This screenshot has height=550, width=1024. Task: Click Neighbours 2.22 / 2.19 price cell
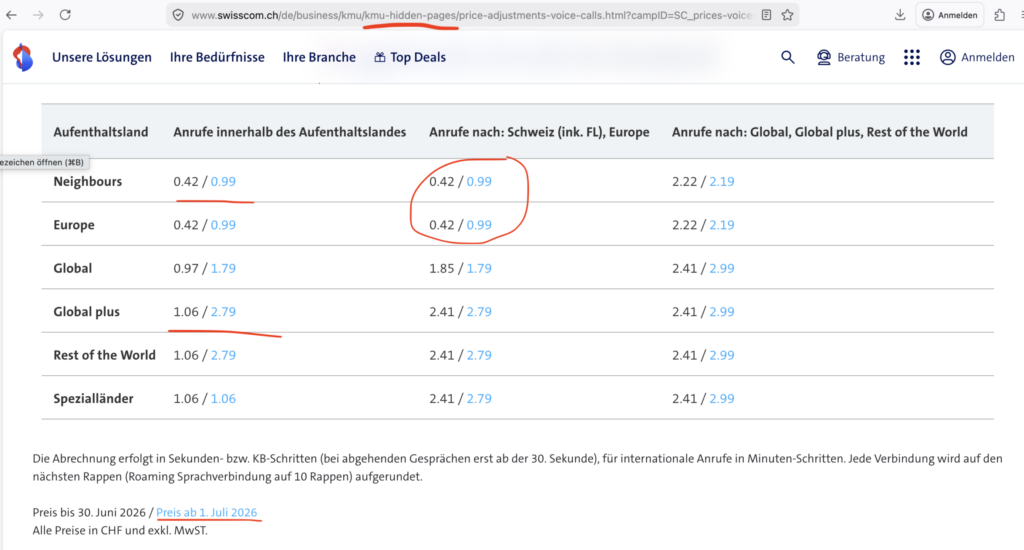703,182
